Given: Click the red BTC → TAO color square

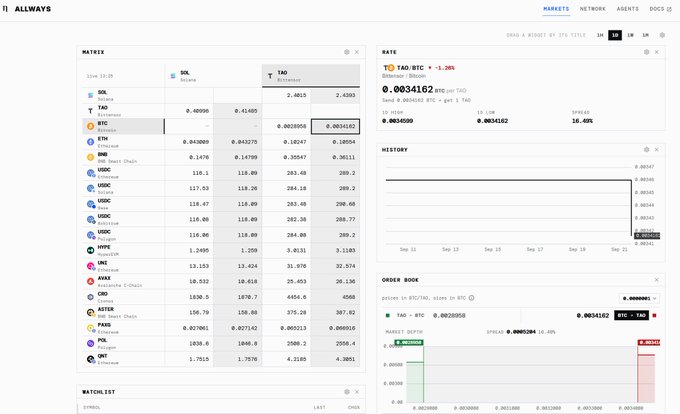Looking at the screenshot, I should (x=654, y=315).
